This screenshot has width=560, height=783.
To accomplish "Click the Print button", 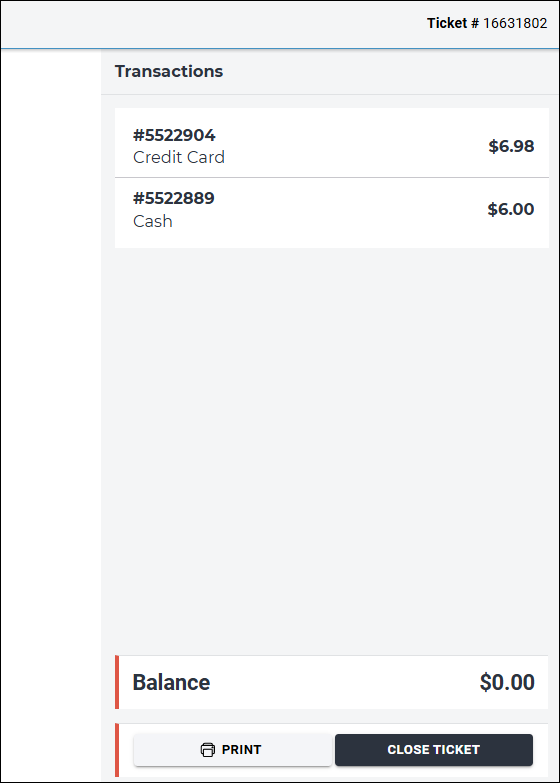I will 232,750.
